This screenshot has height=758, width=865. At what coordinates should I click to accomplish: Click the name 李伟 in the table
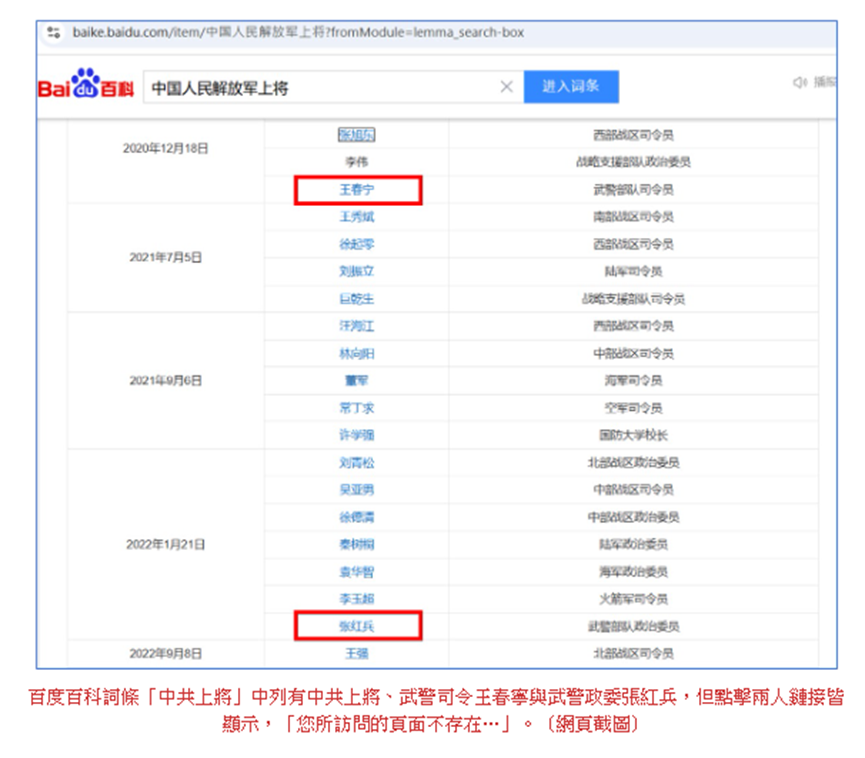coord(356,162)
